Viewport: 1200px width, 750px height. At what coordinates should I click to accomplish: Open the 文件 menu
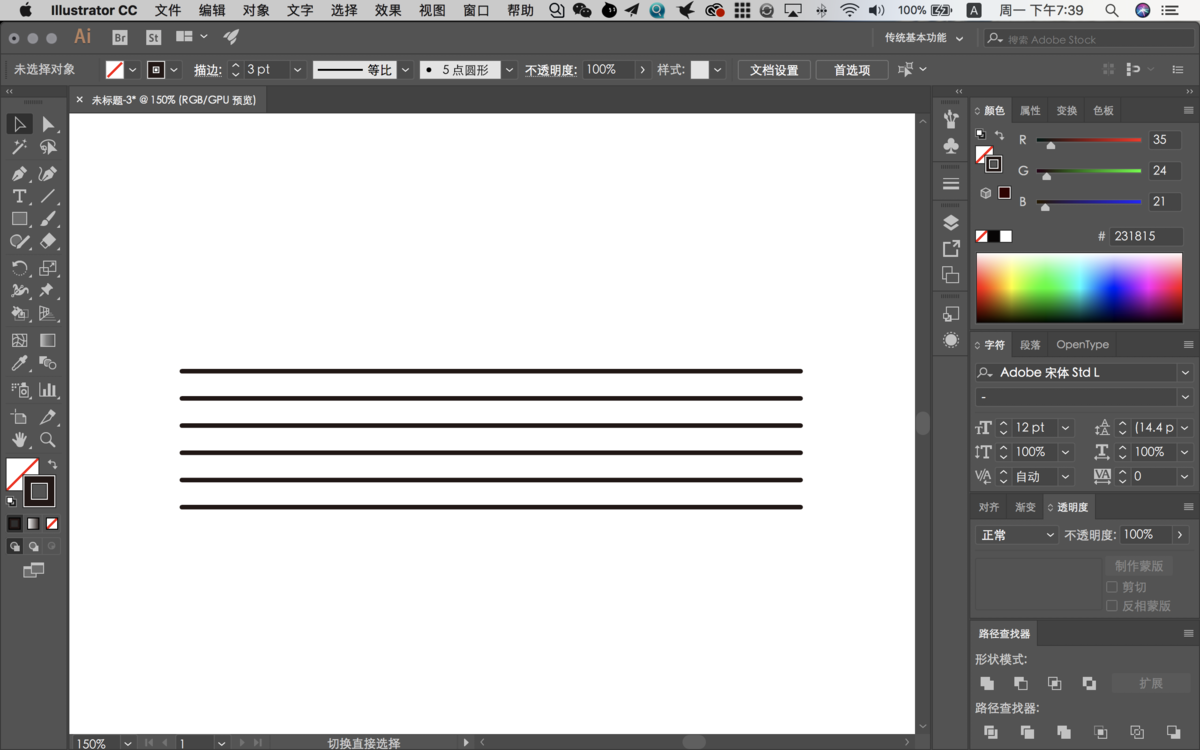pos(168,10)
